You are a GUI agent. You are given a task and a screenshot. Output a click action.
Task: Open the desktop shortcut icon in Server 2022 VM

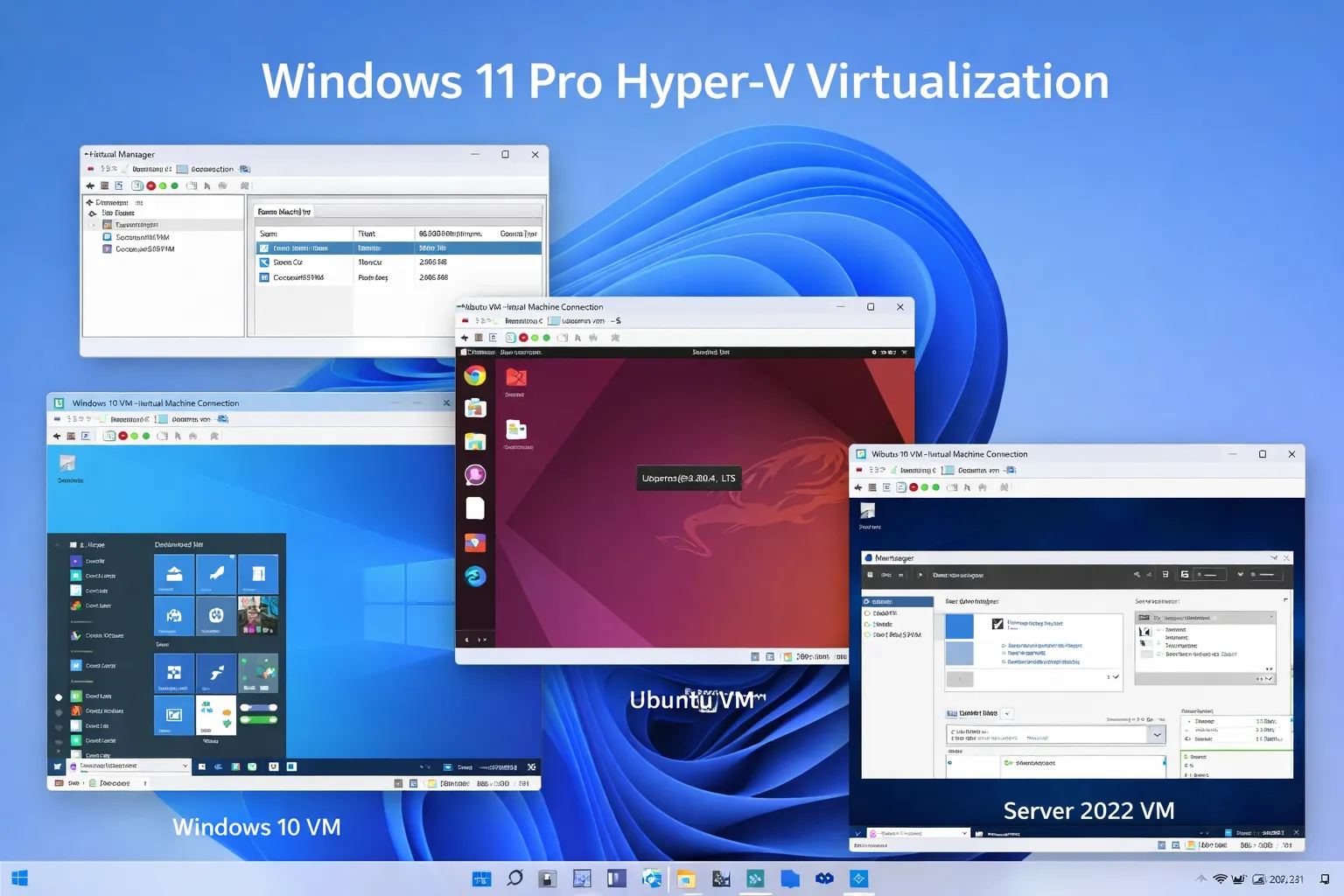point(868,511)
